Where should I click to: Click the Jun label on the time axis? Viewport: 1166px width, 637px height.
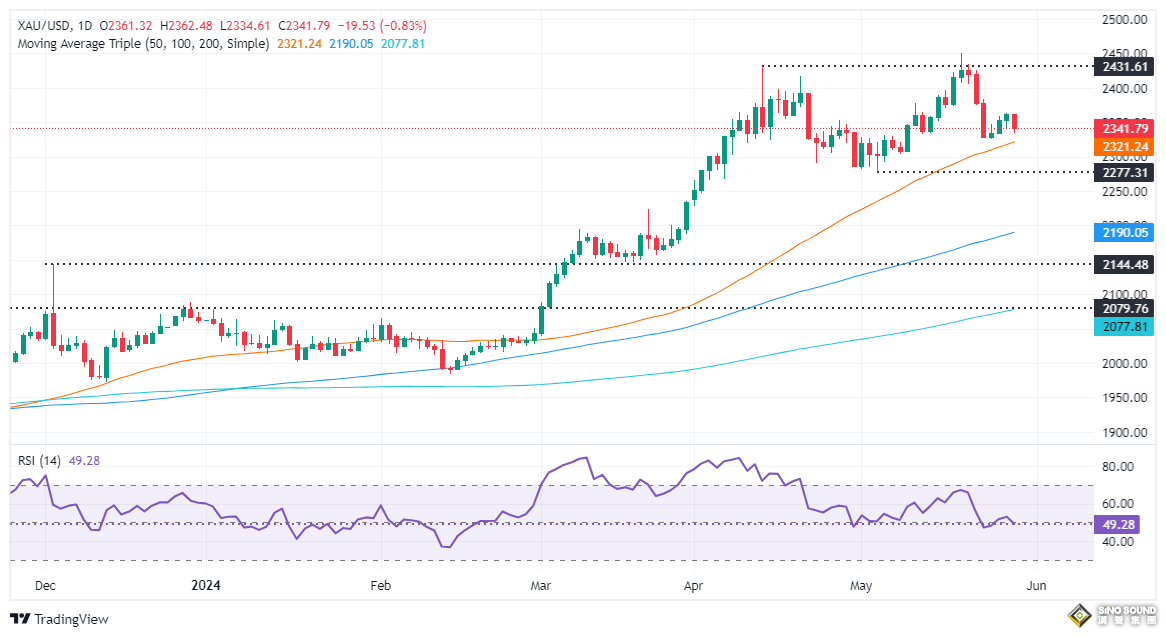(x=1036, y=587)
